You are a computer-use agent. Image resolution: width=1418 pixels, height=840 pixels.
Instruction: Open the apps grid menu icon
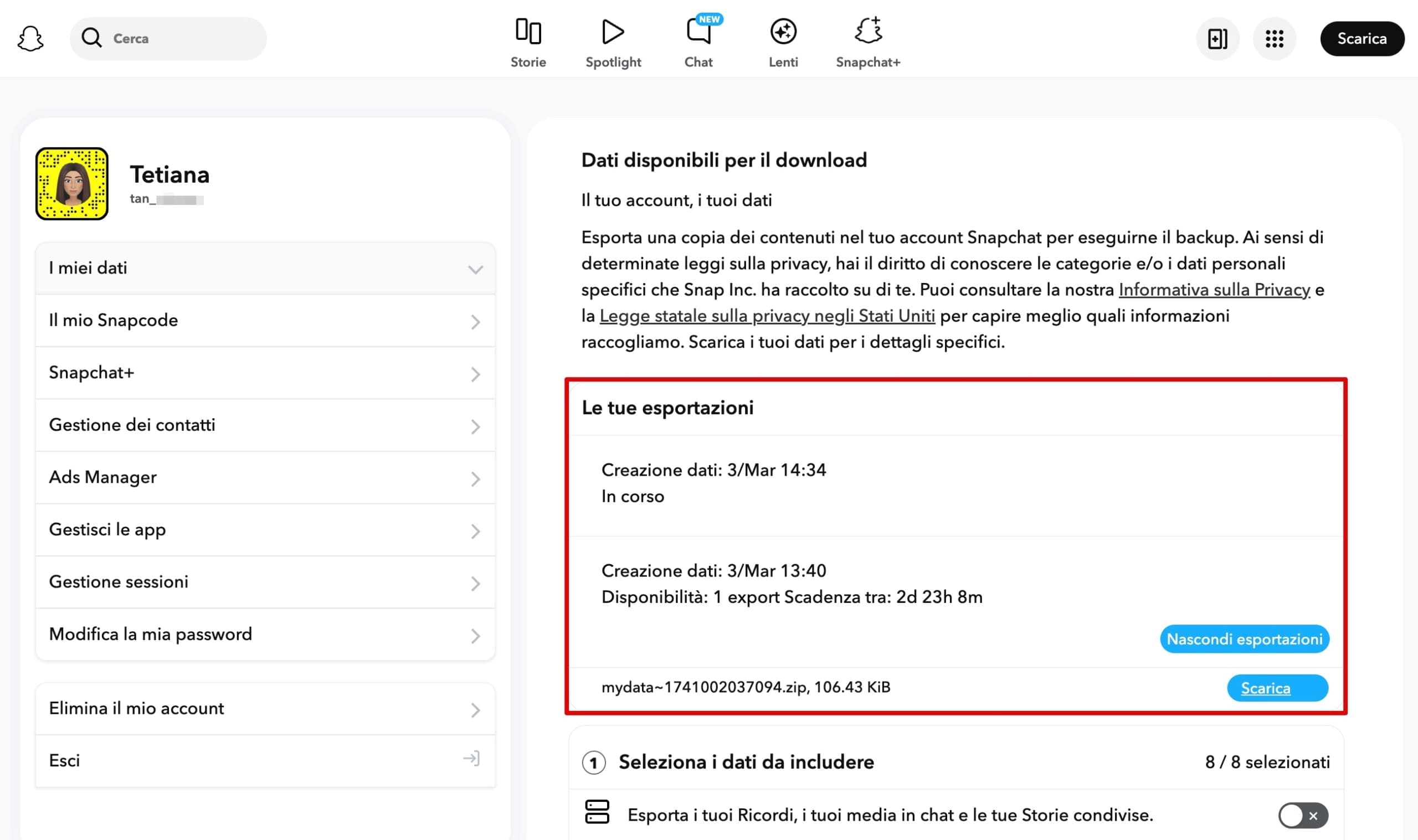pos(1274,39)
